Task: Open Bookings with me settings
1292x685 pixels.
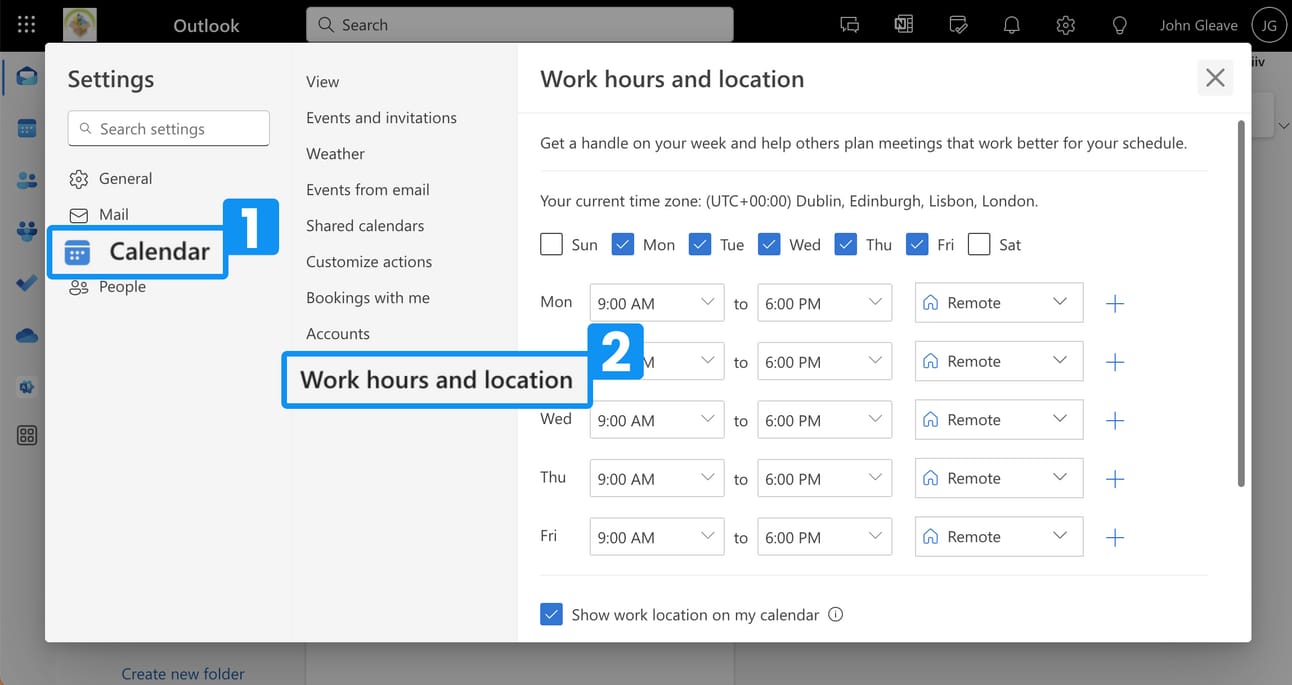Action: pos(368,298)
